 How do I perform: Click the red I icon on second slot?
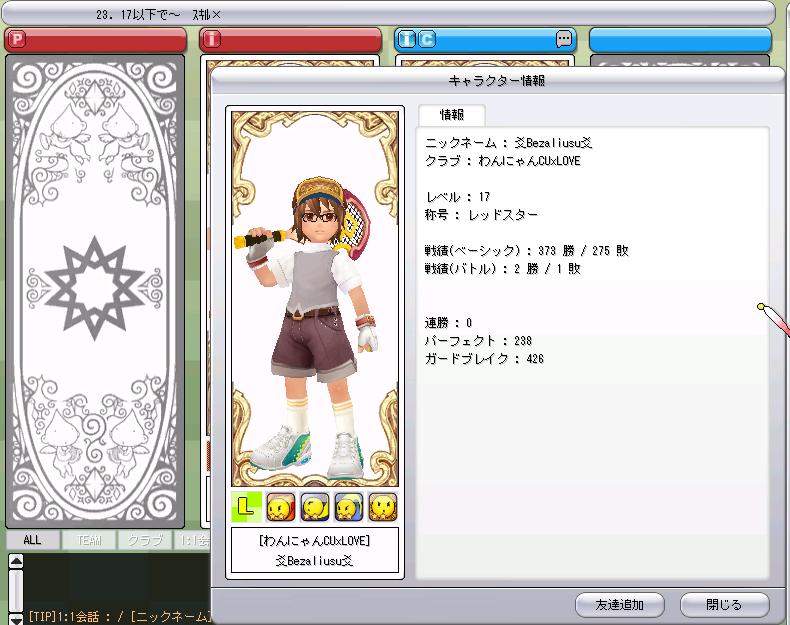click(x=212, y=40)
